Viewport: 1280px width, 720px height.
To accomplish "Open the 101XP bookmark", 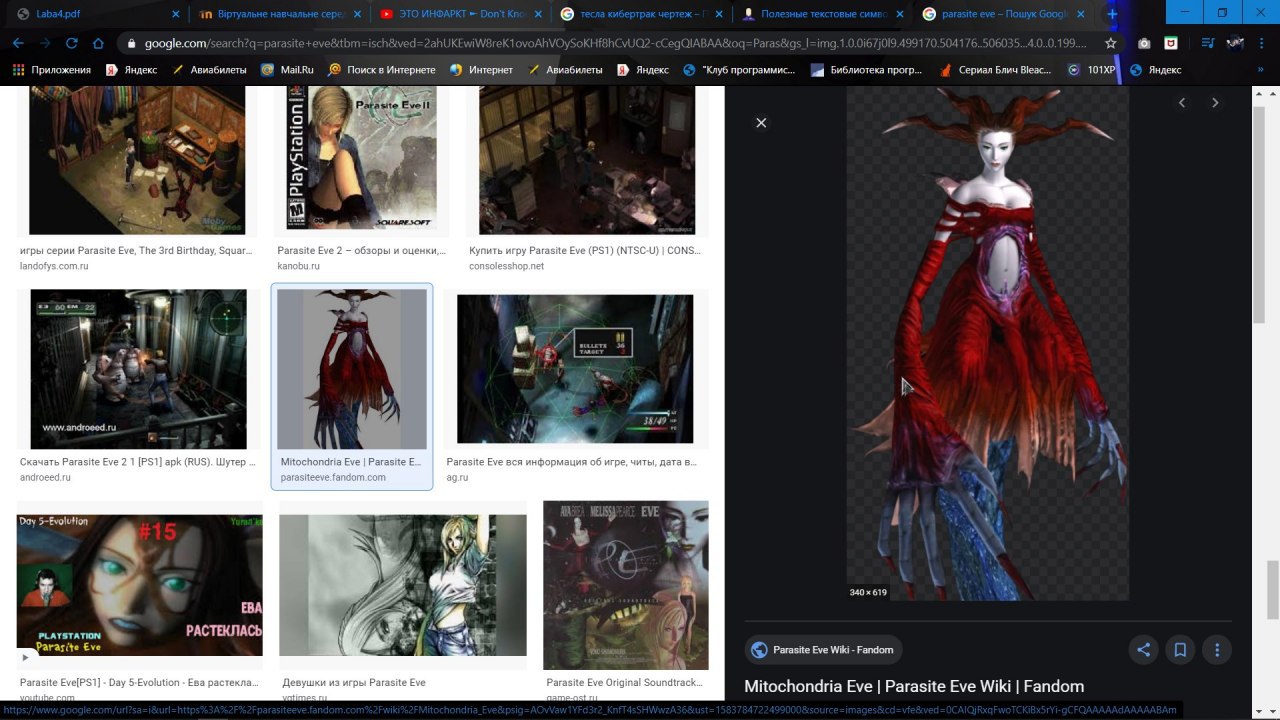I will pyautogui.click(x=1091, y=70).
